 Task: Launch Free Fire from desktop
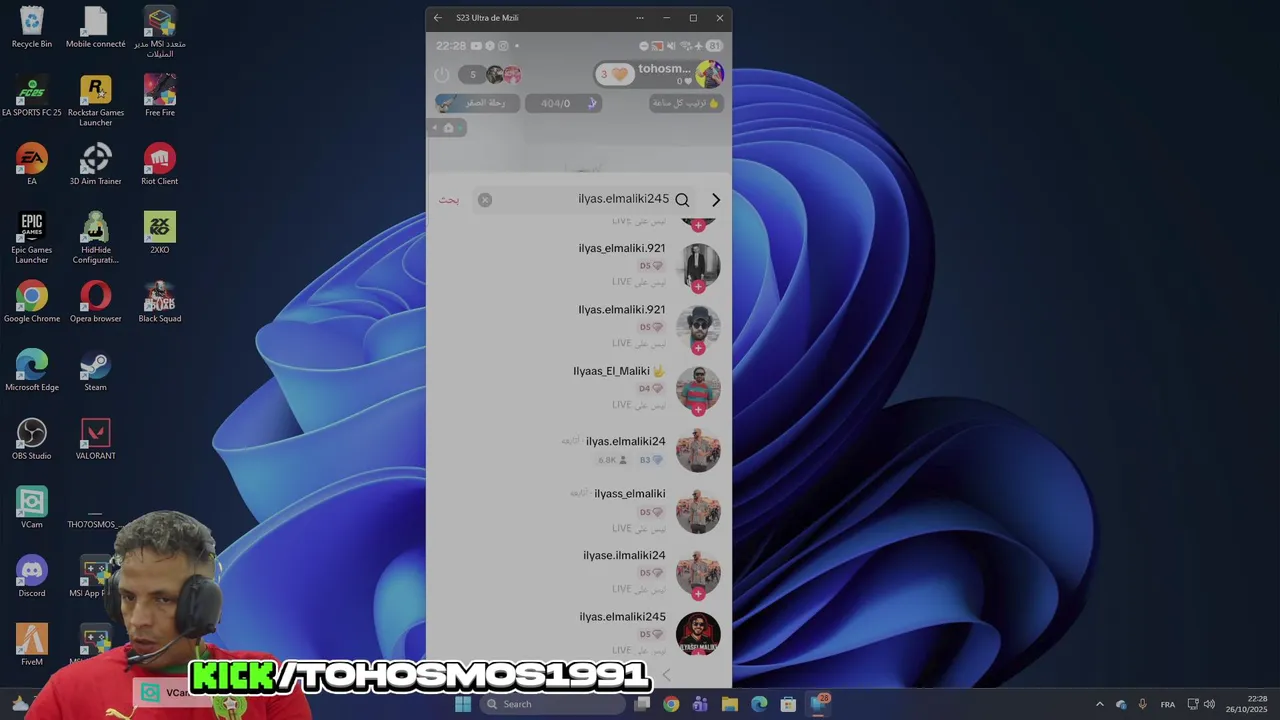(160, 97)
